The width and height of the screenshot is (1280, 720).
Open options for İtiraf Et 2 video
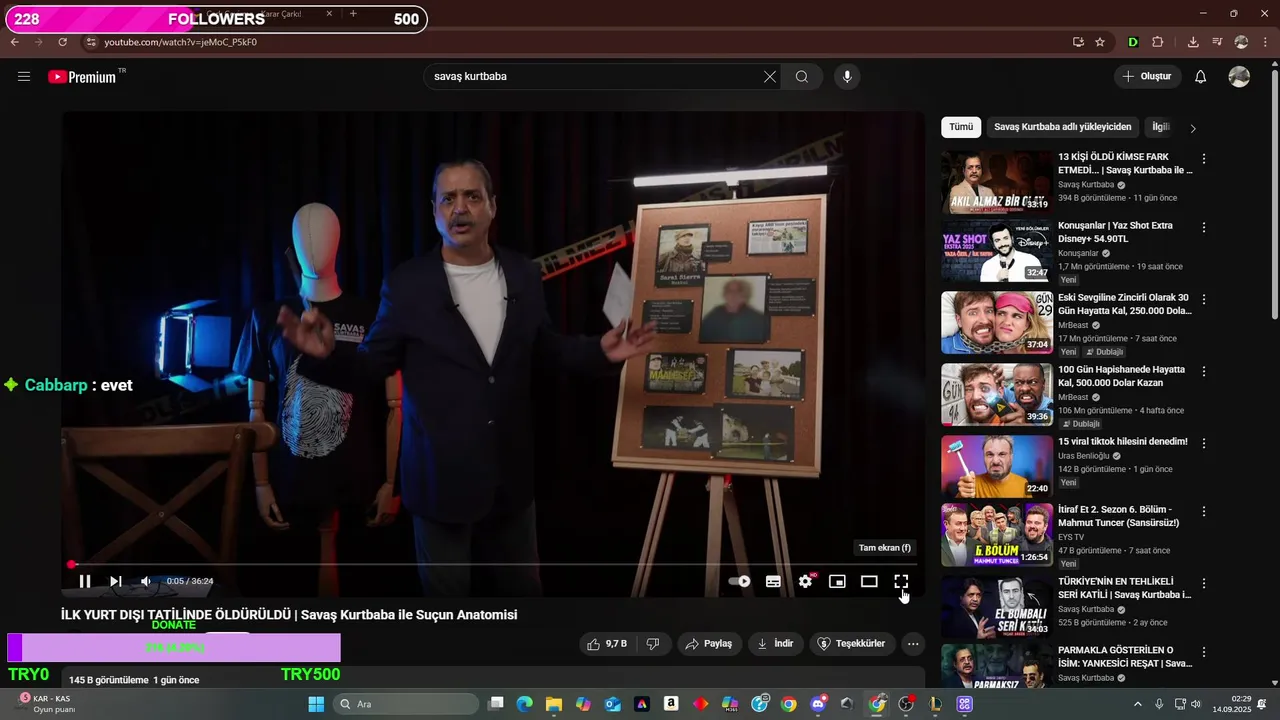[1204, 511]
